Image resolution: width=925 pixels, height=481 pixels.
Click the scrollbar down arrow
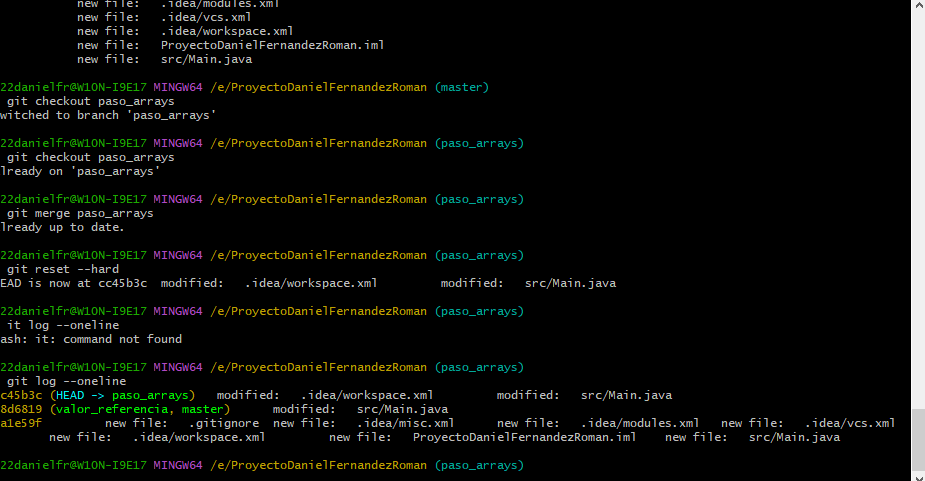tap(918, 476)
